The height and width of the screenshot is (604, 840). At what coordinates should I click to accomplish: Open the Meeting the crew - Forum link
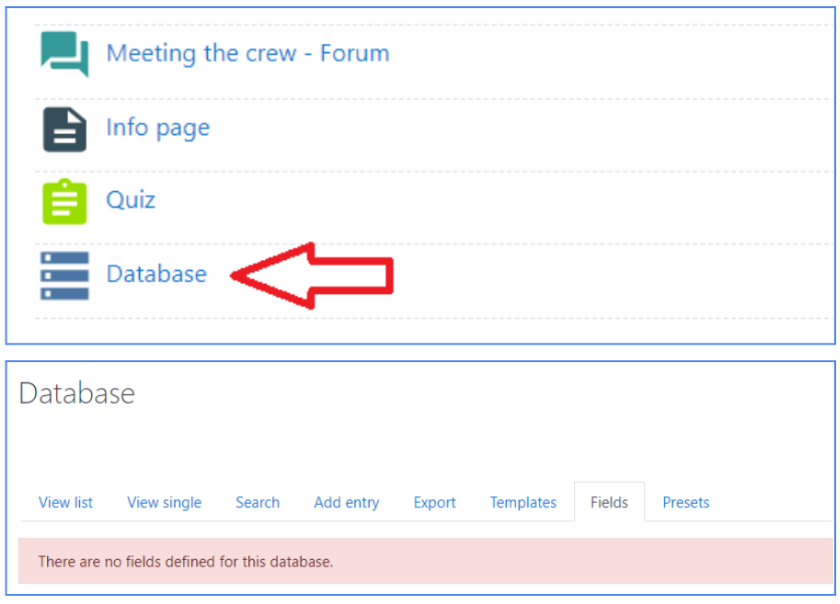[247, 54]
